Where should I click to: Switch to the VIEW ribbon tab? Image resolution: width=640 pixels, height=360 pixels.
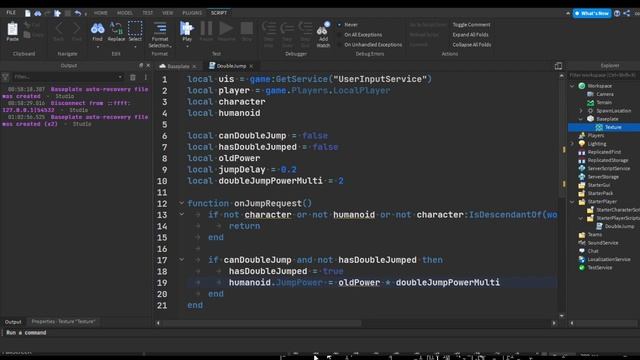[168, 13]
